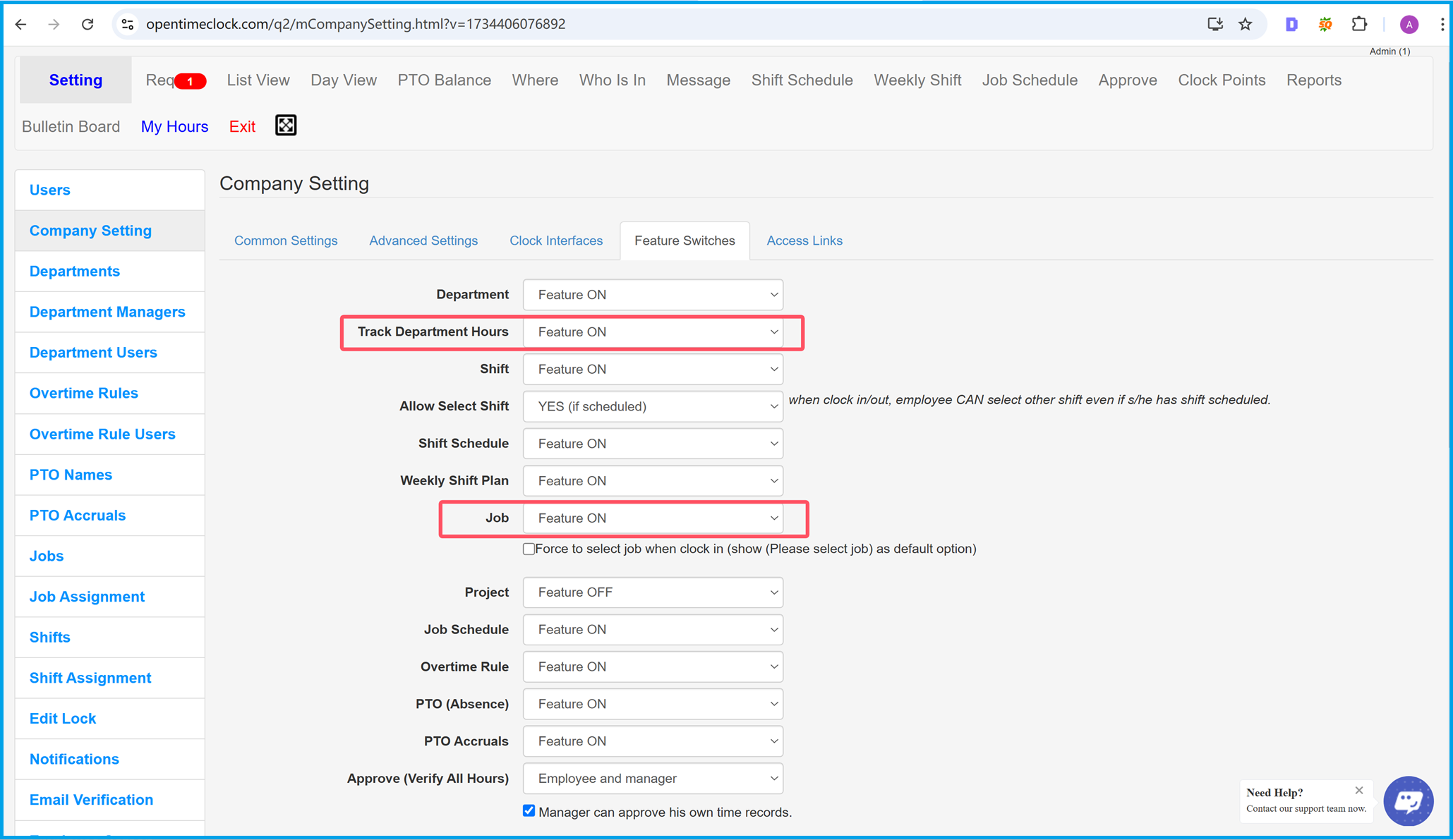Click the My Hours link
The image size is (1453, 840).
click(x=175, y=126)
